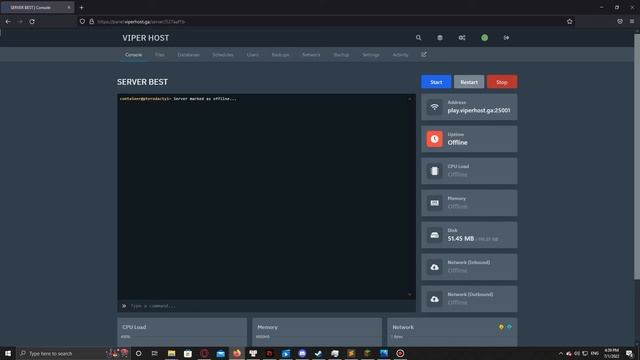
Task: Click the SERVER BEST heading
Action: [142, 82]
